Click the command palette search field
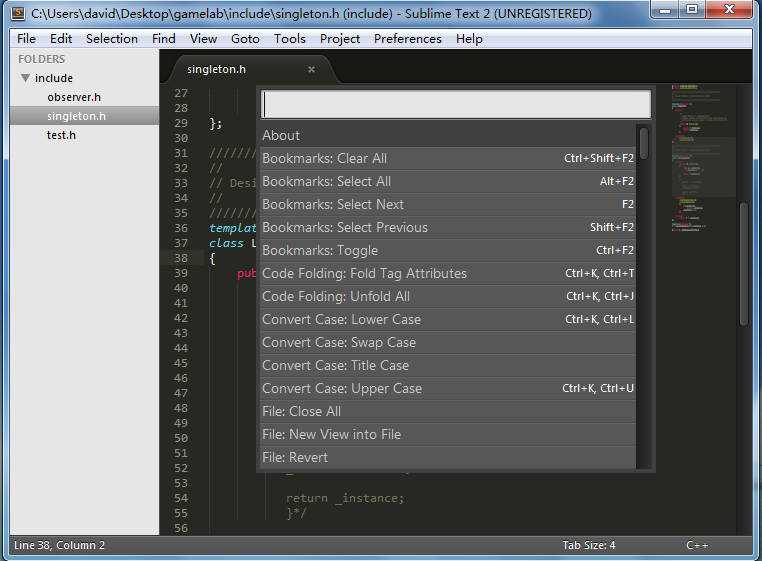Viewport: 762px width, 561px height. [x=456, y=105]
